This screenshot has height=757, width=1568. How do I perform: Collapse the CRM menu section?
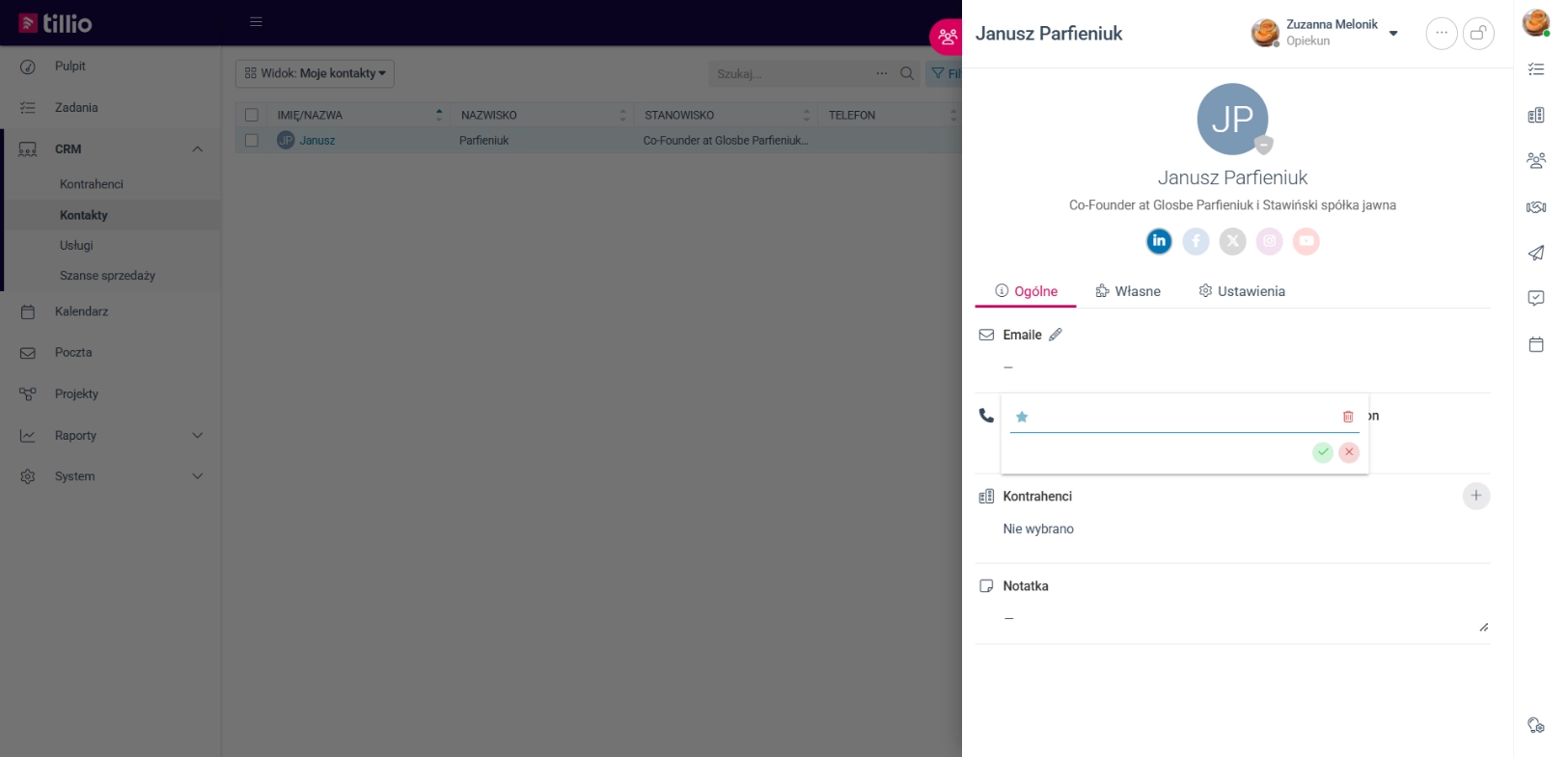click(x=197, y=149)
